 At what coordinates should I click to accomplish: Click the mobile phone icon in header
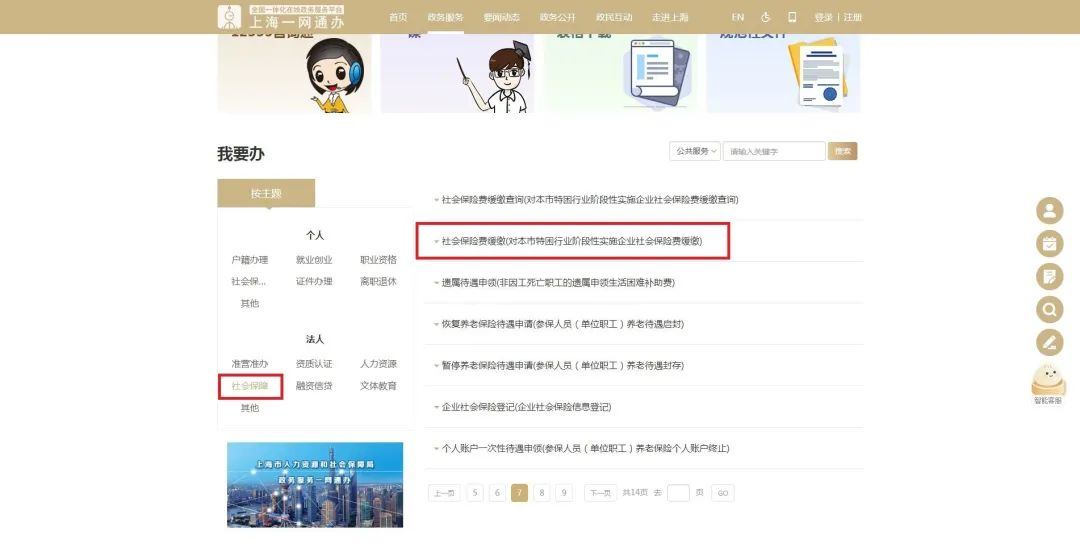coord(792,17)
